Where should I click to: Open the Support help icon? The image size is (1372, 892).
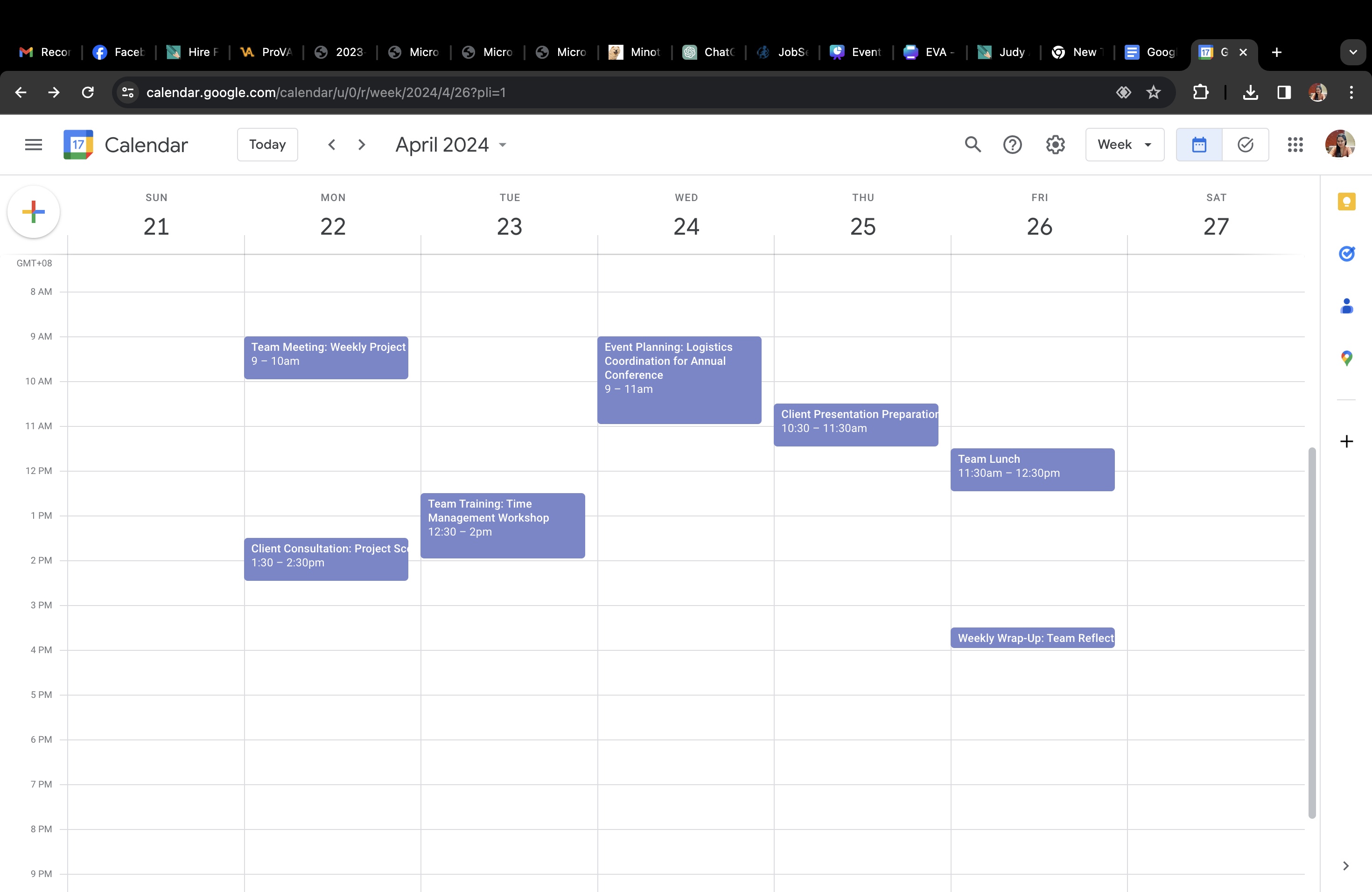(1012, 145)
